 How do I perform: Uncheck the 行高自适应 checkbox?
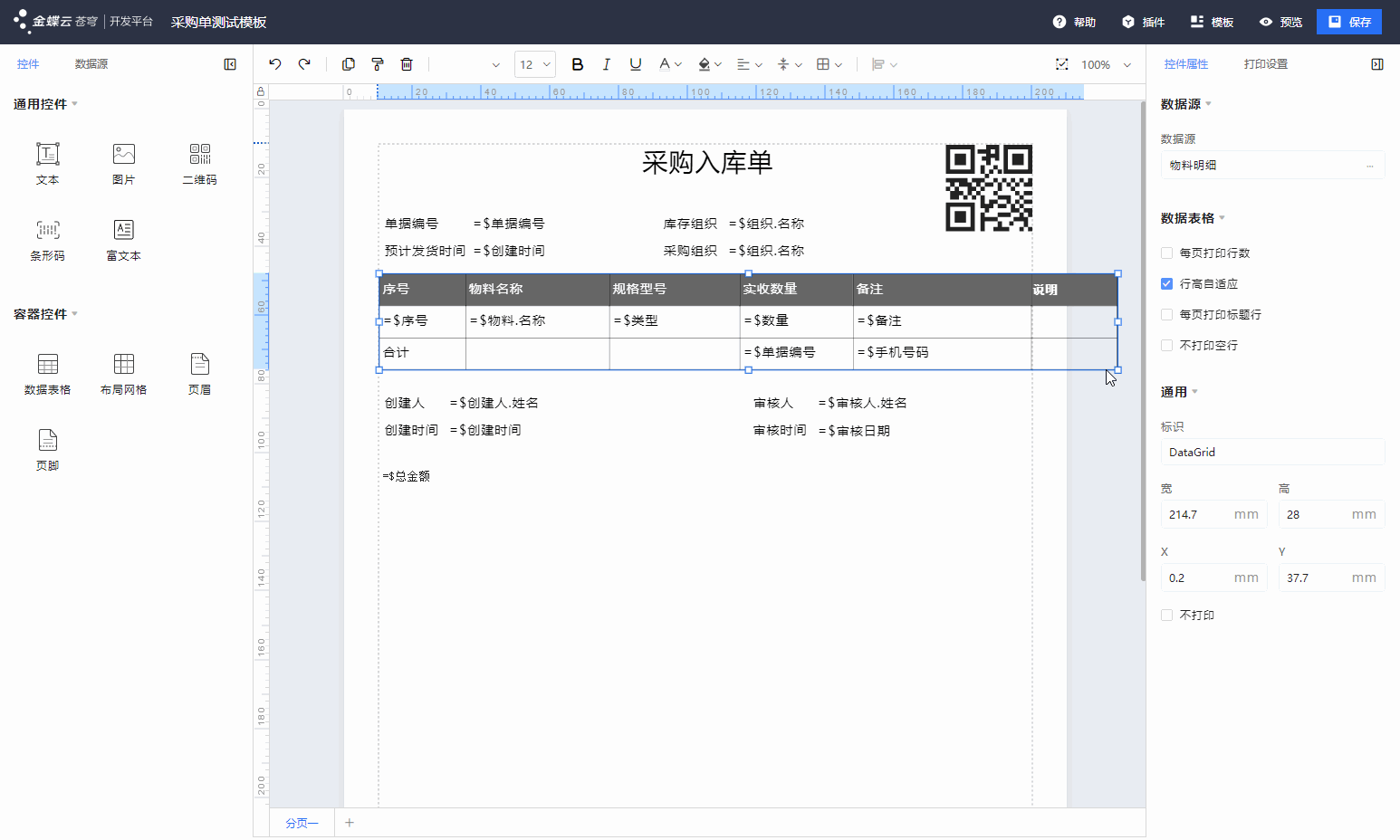1166,283
